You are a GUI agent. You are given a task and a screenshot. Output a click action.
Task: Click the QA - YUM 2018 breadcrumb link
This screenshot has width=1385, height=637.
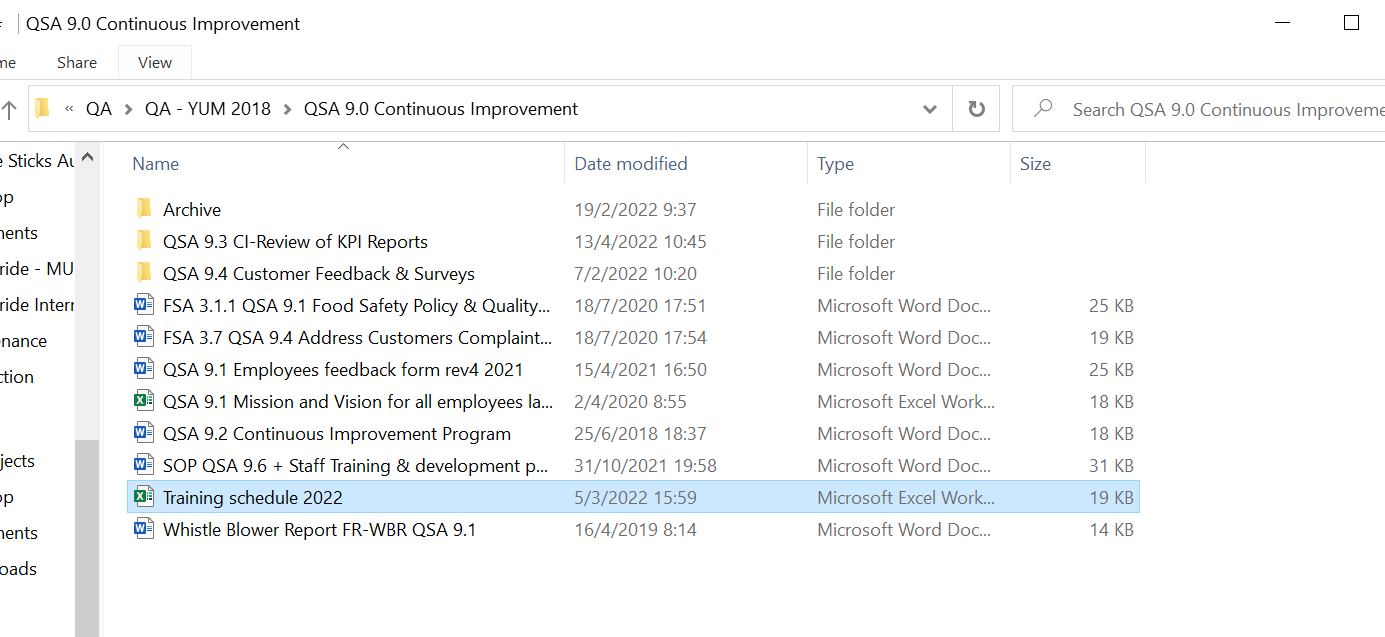click(x=208, y=109)
